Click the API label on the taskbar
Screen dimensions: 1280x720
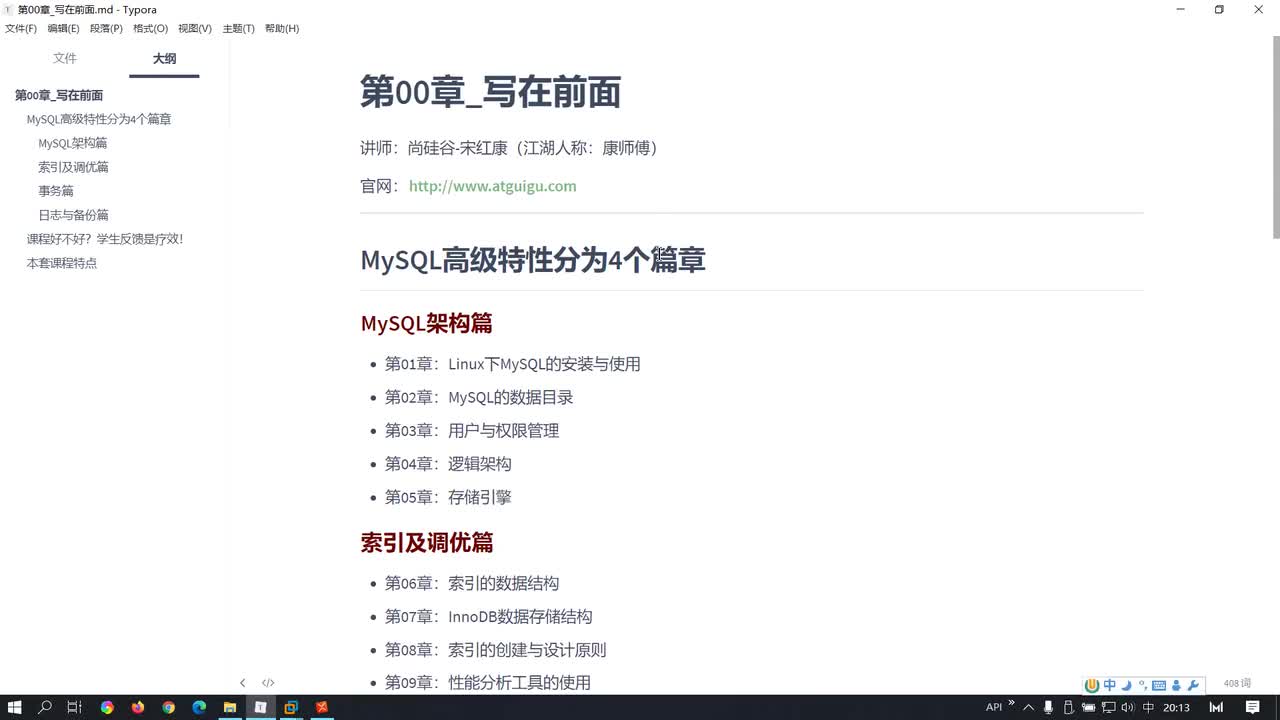994,707
